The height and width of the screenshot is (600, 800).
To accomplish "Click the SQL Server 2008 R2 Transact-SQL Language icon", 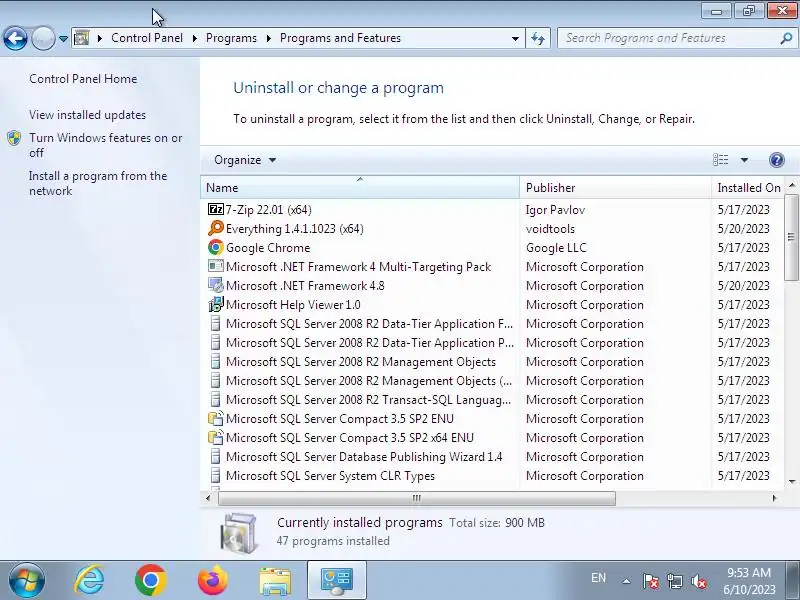I will point(216,399).
